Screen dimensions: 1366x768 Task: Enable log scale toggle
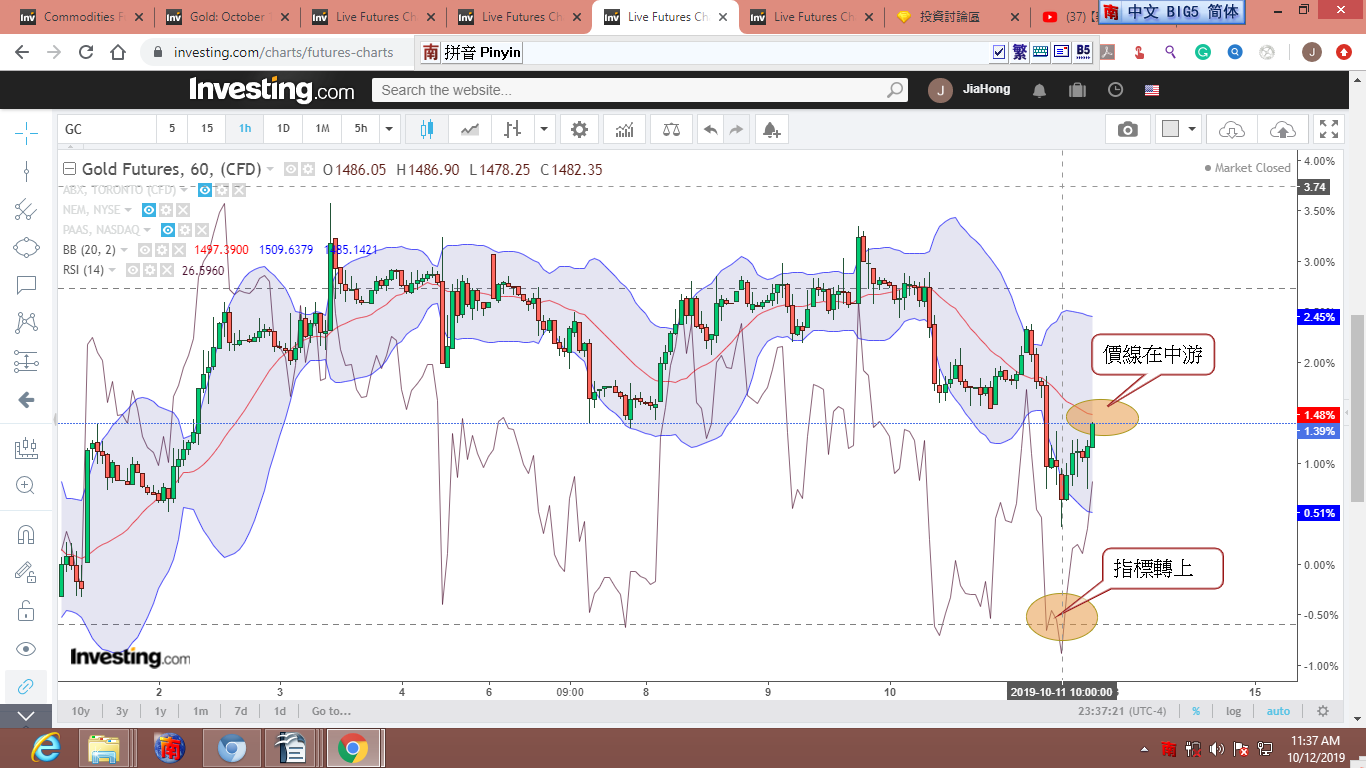click(1234, 711)
